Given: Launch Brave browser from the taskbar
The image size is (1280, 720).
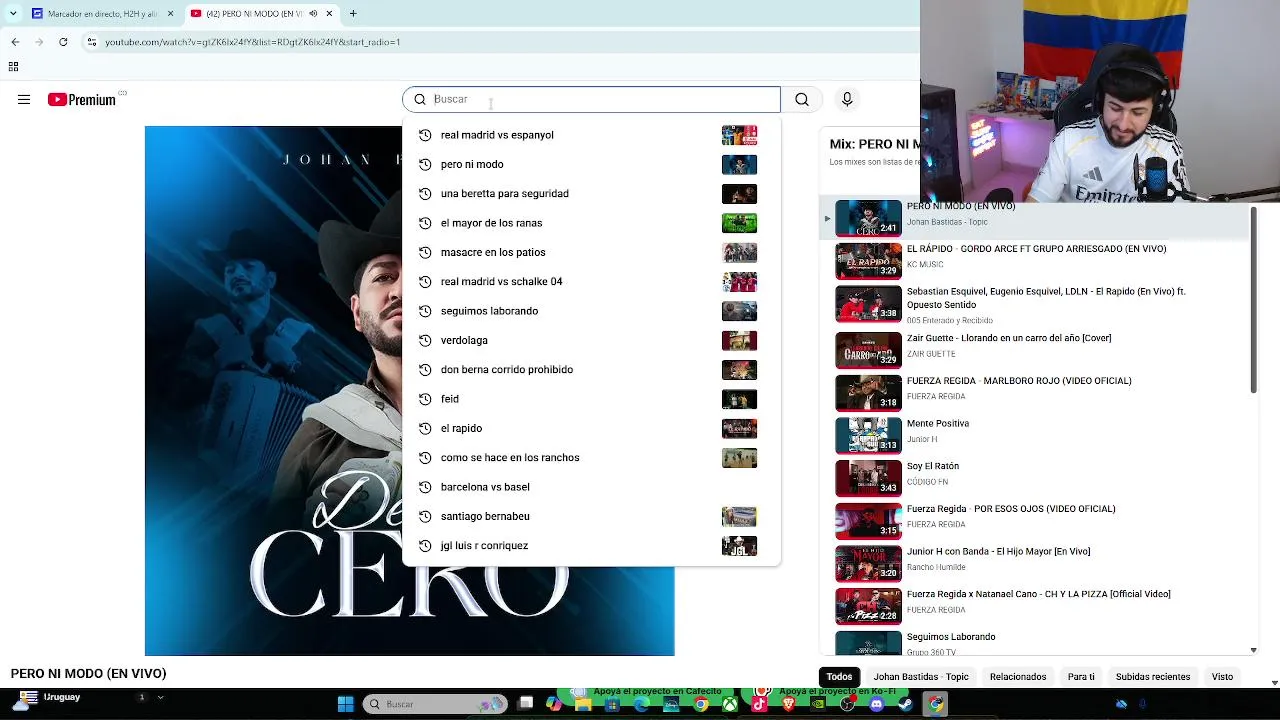Looking at the screenshot, I should (789, 704).
